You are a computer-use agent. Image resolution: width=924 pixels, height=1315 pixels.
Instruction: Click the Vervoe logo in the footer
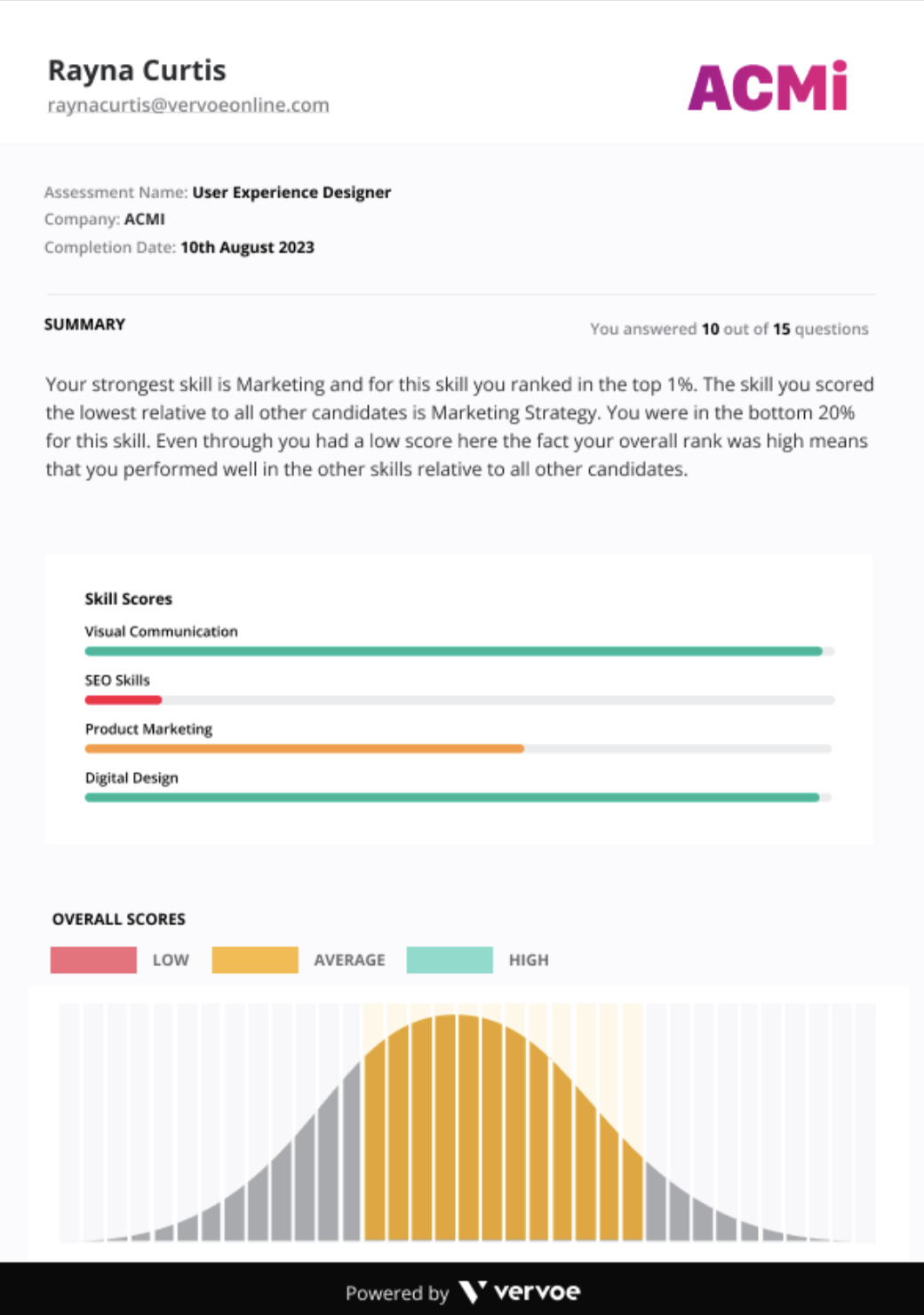point(520,1292)
